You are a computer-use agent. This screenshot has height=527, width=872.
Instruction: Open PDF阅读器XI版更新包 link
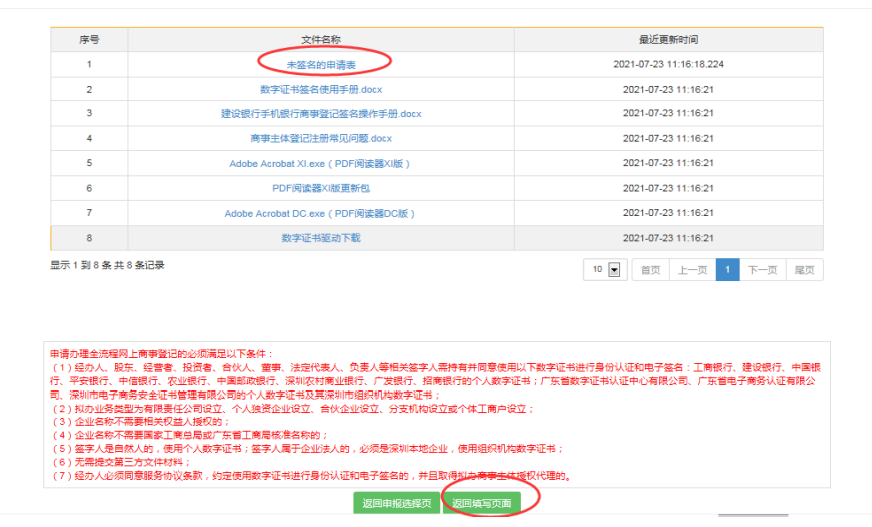click(x=321, y=188)
